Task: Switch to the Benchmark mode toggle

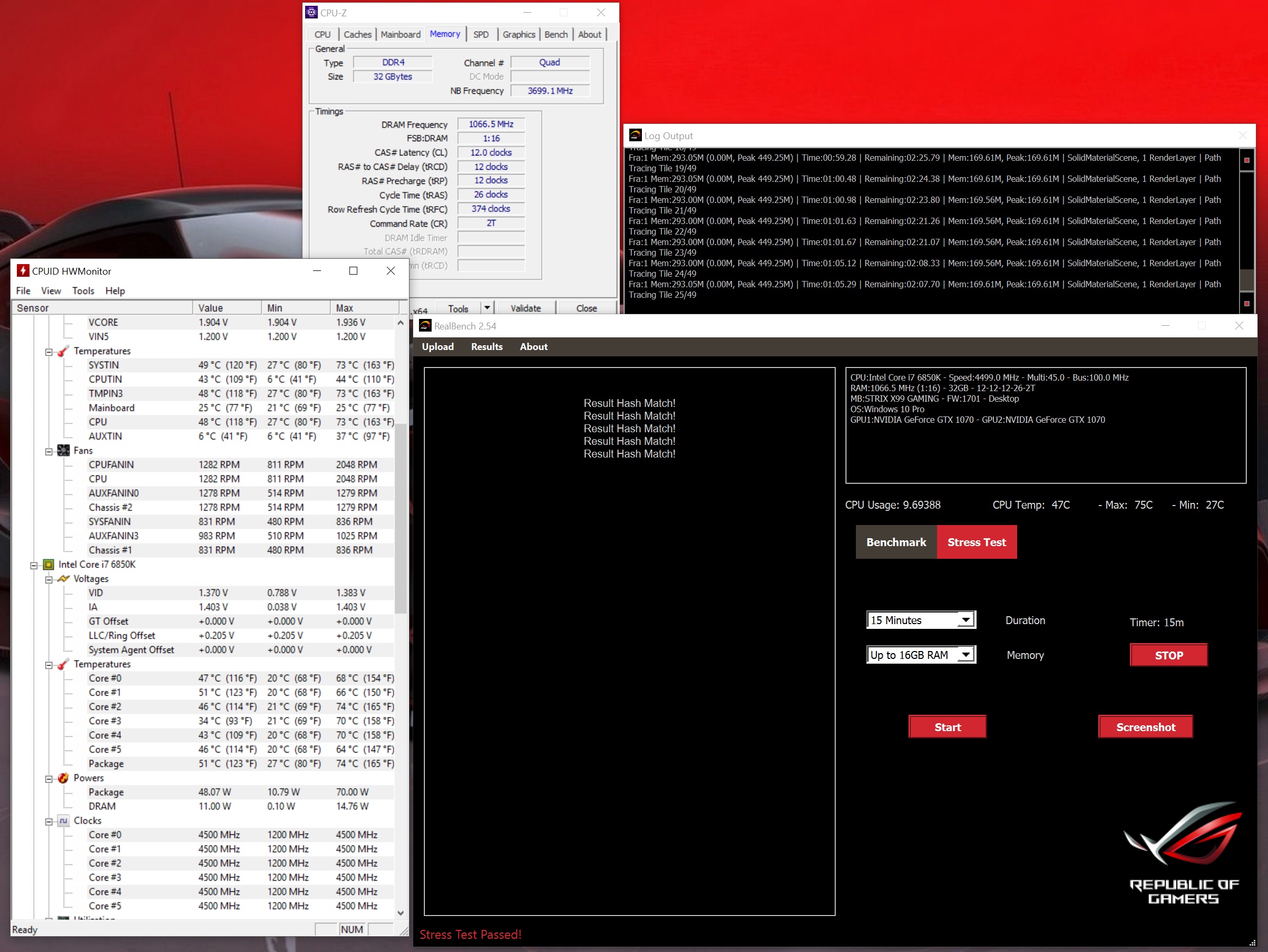Action: click(x=895, y=542)
